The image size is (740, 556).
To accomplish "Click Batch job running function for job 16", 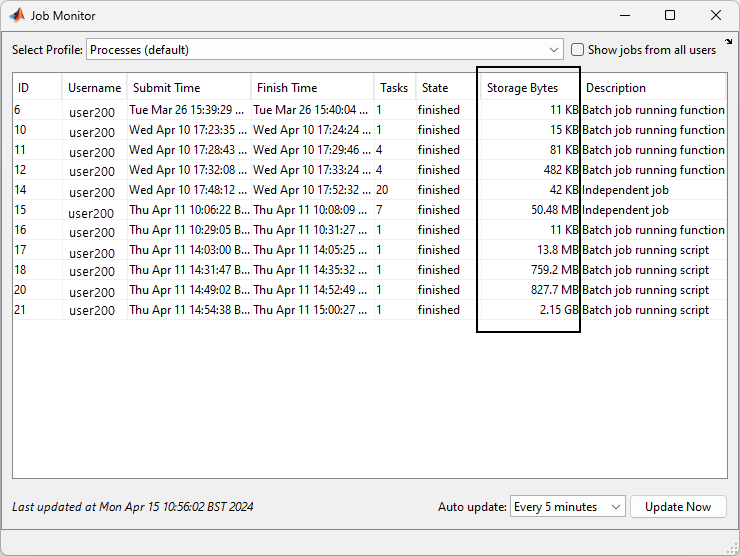I will tap(653, 230).
